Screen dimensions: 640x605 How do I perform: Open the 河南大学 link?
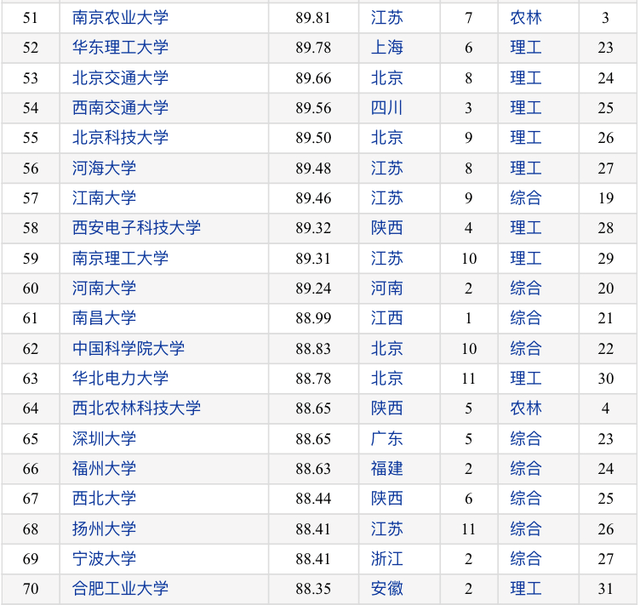(x=104, y=288)
